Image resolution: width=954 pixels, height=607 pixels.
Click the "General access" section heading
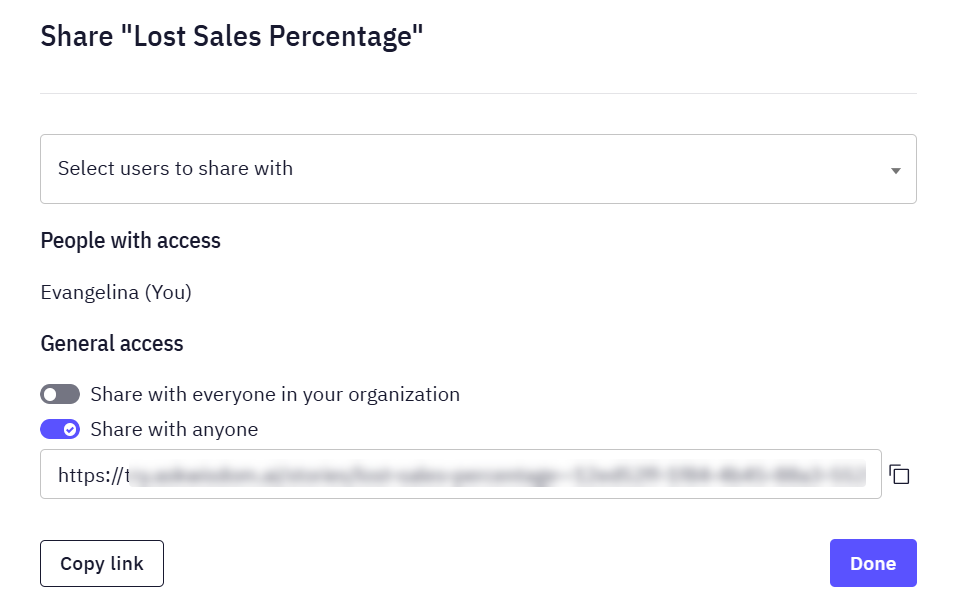[112, 344]
